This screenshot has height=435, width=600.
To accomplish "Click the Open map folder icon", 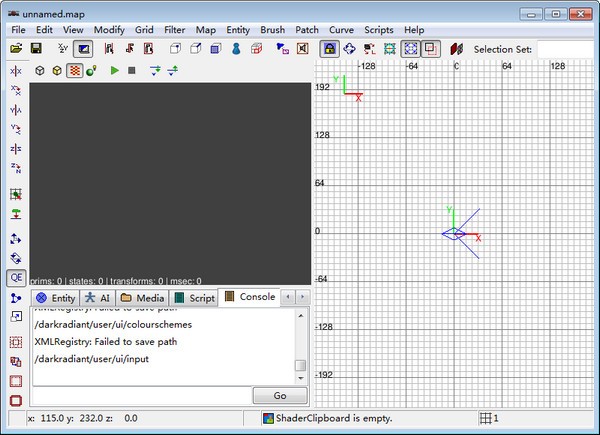I will [x=16, y=48].
